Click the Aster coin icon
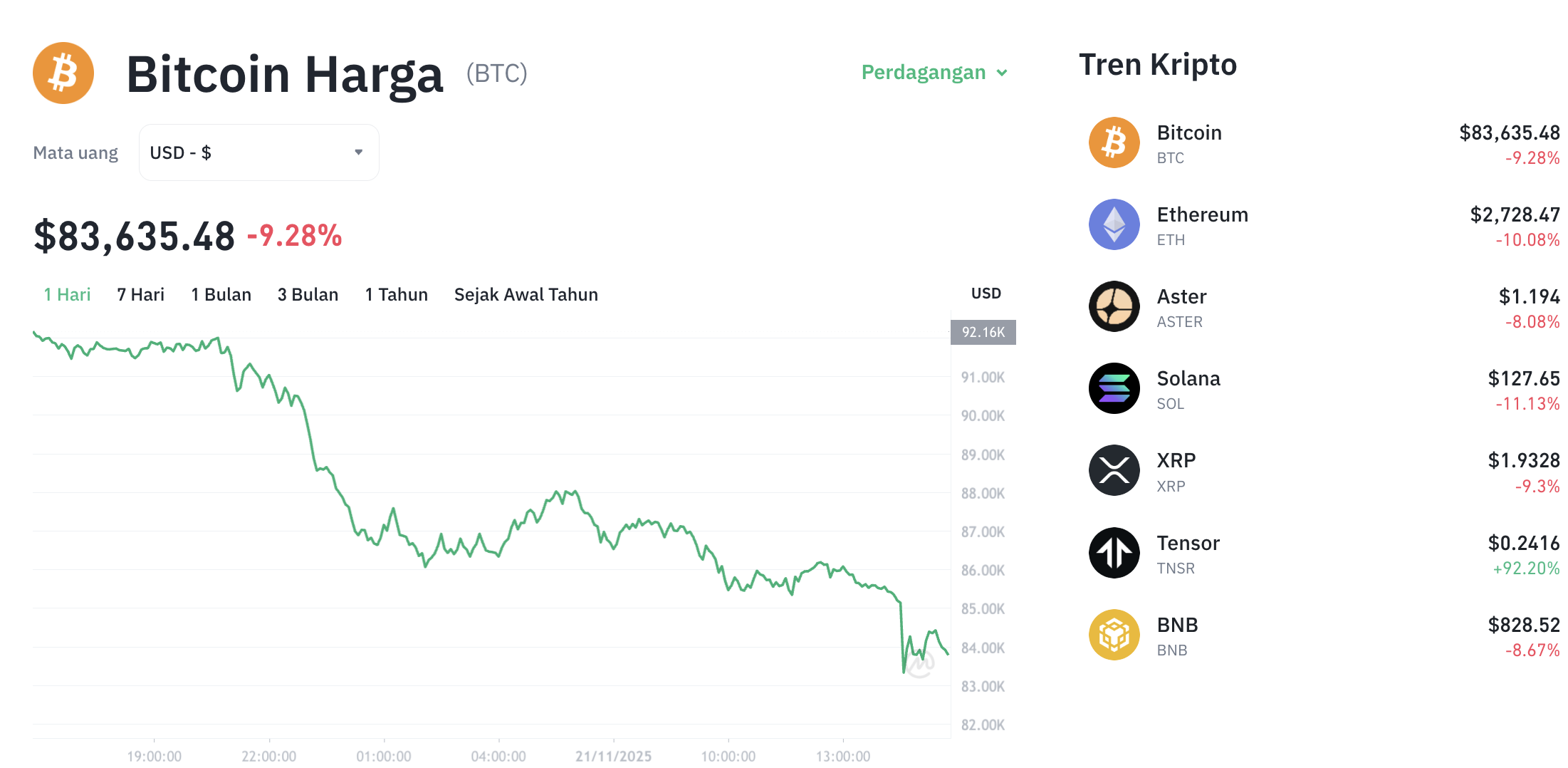The height and width of the screenshot is (768, 1568). [1114, 306]
